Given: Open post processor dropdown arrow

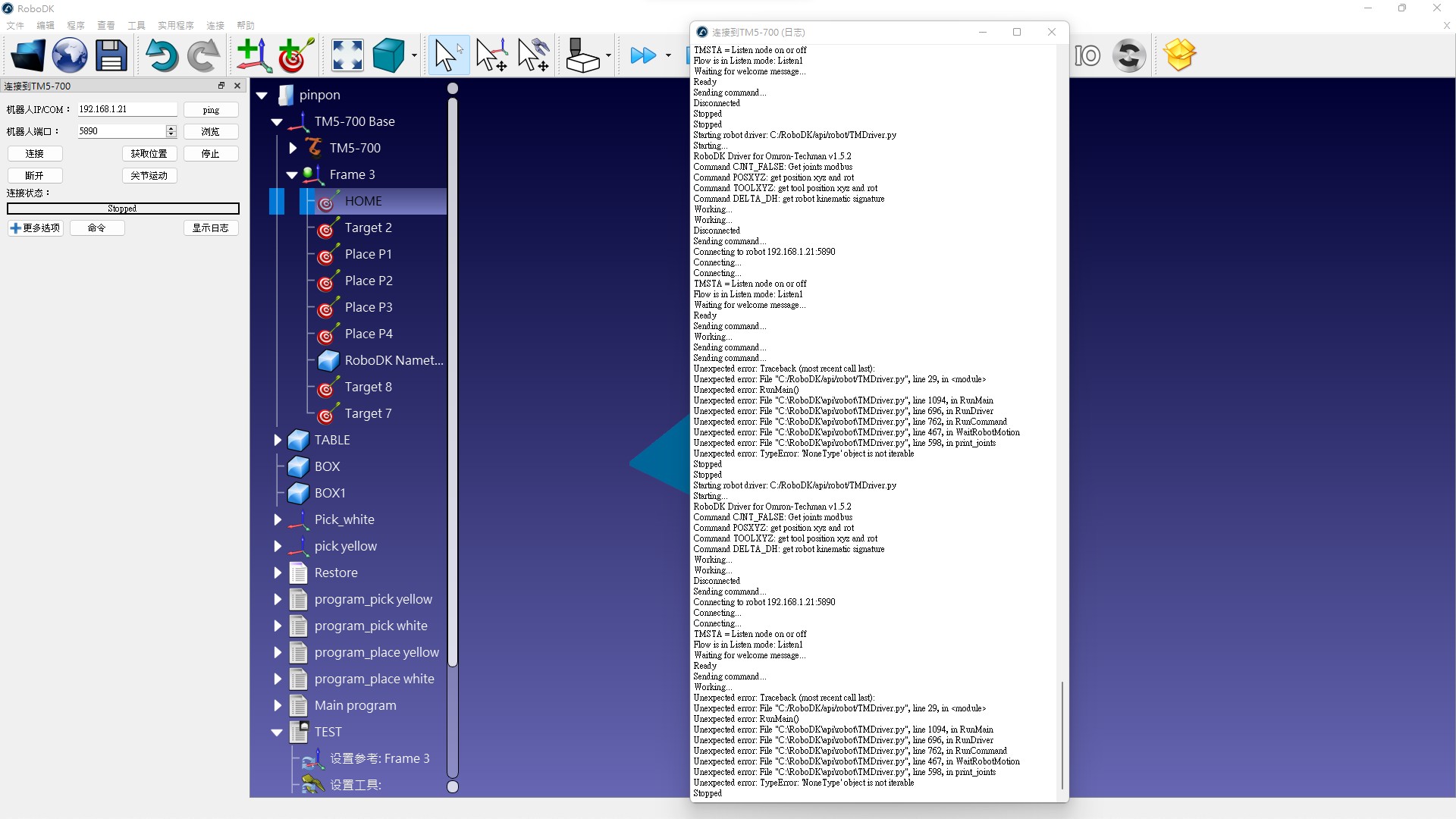Looking at the screenshot, I should (608, 55).
